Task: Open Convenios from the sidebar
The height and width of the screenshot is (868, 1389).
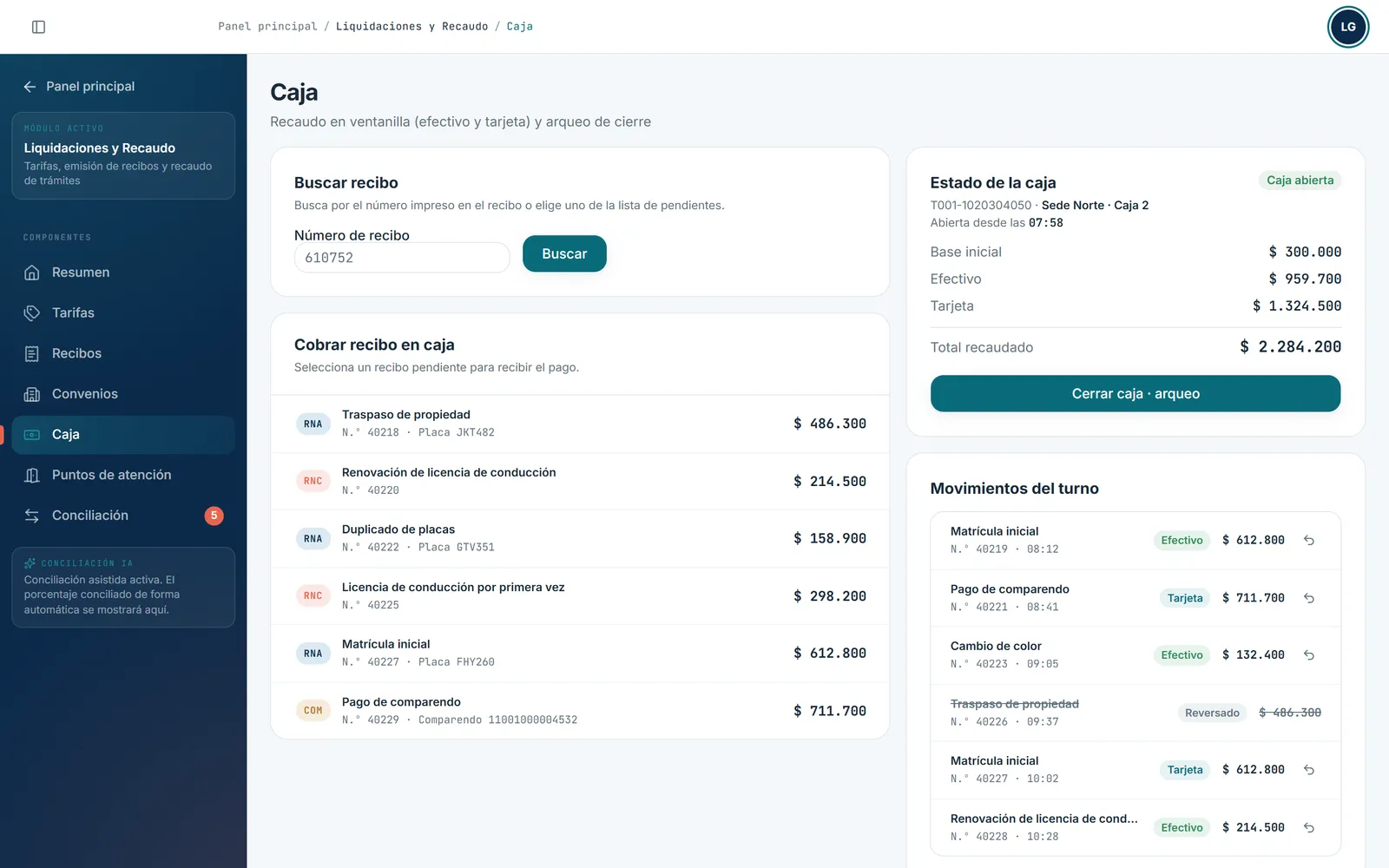Action: point(123,394)
